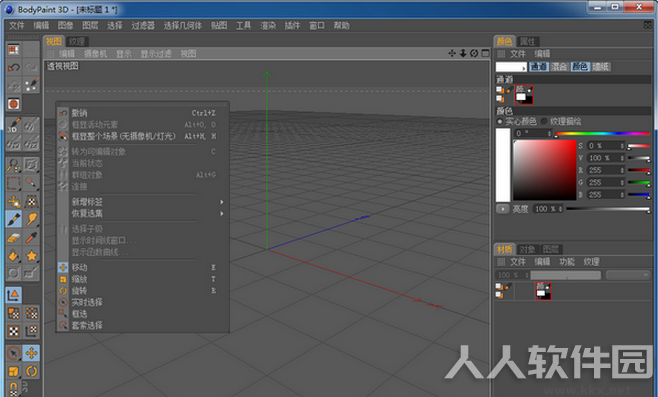
Task: Toggle the 混合 button in color panel
Action: [559, 67]
